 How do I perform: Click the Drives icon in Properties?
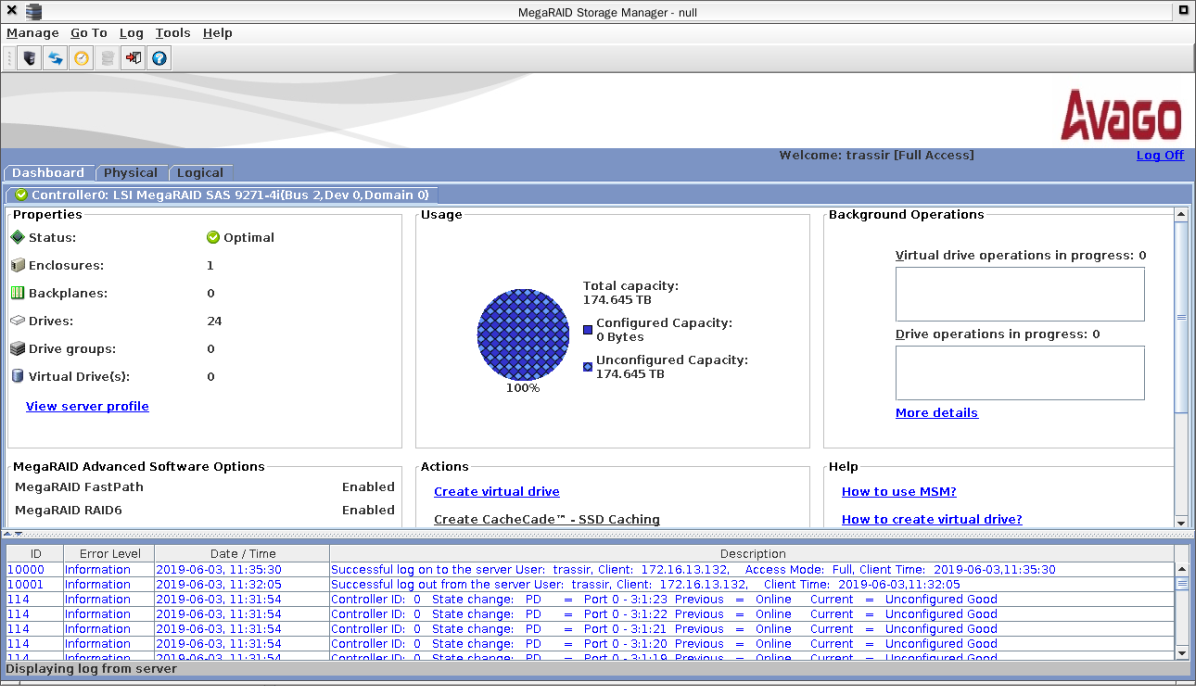[x=17, y=321]
